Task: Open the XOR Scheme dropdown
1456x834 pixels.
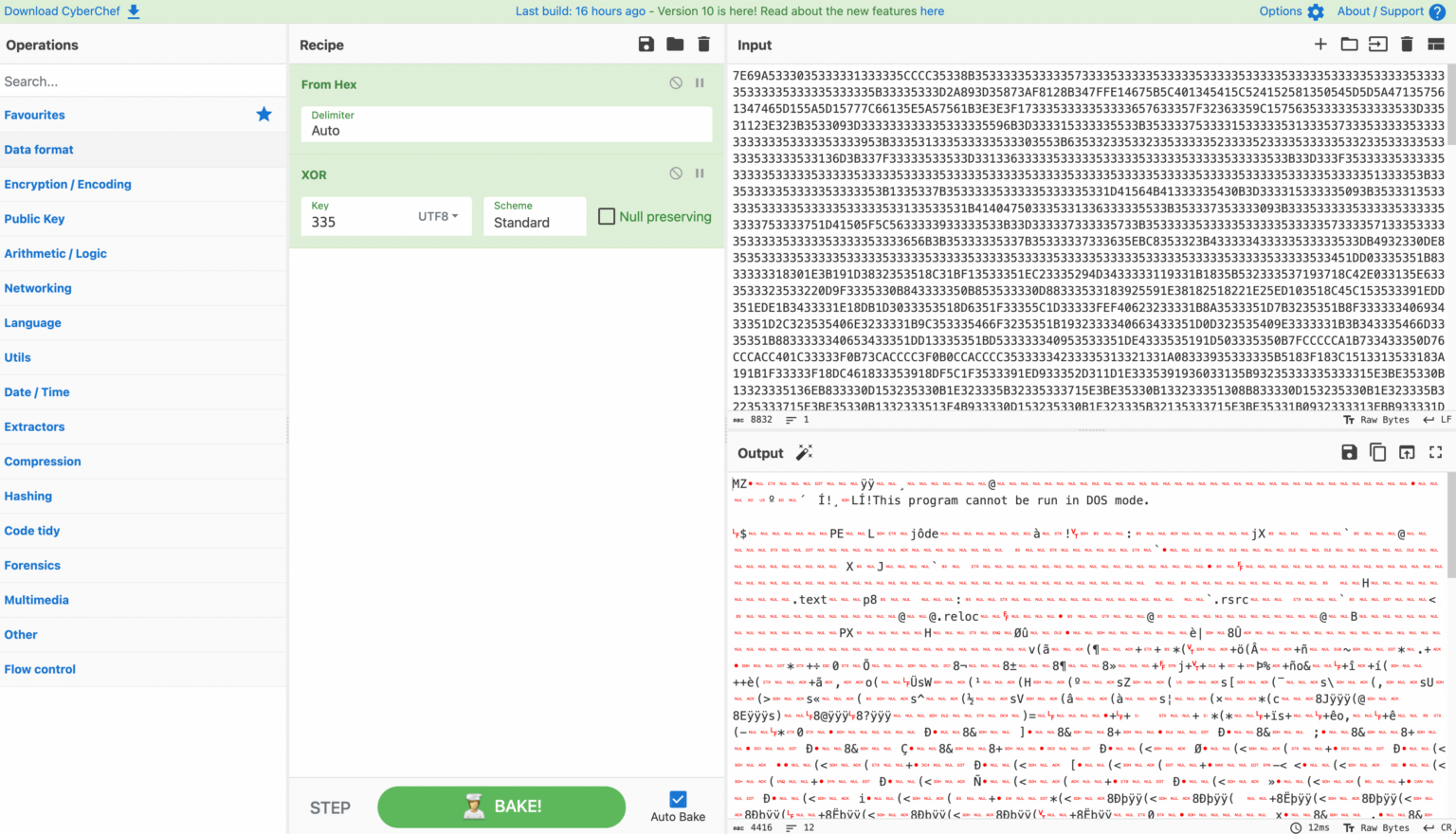Action: coord(535,216)
